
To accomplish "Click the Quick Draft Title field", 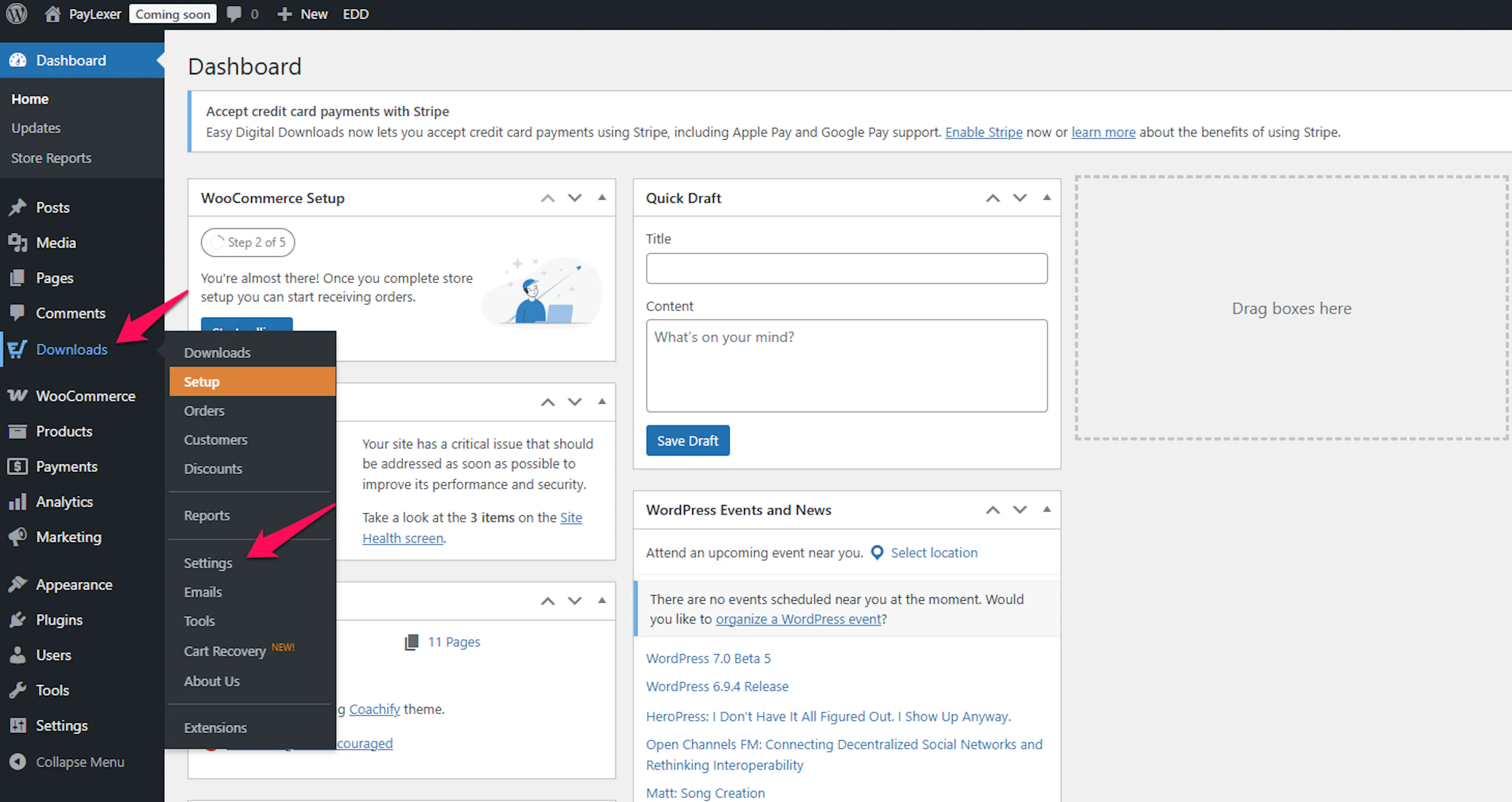I will pyautogui.click(x=847, y=268).
